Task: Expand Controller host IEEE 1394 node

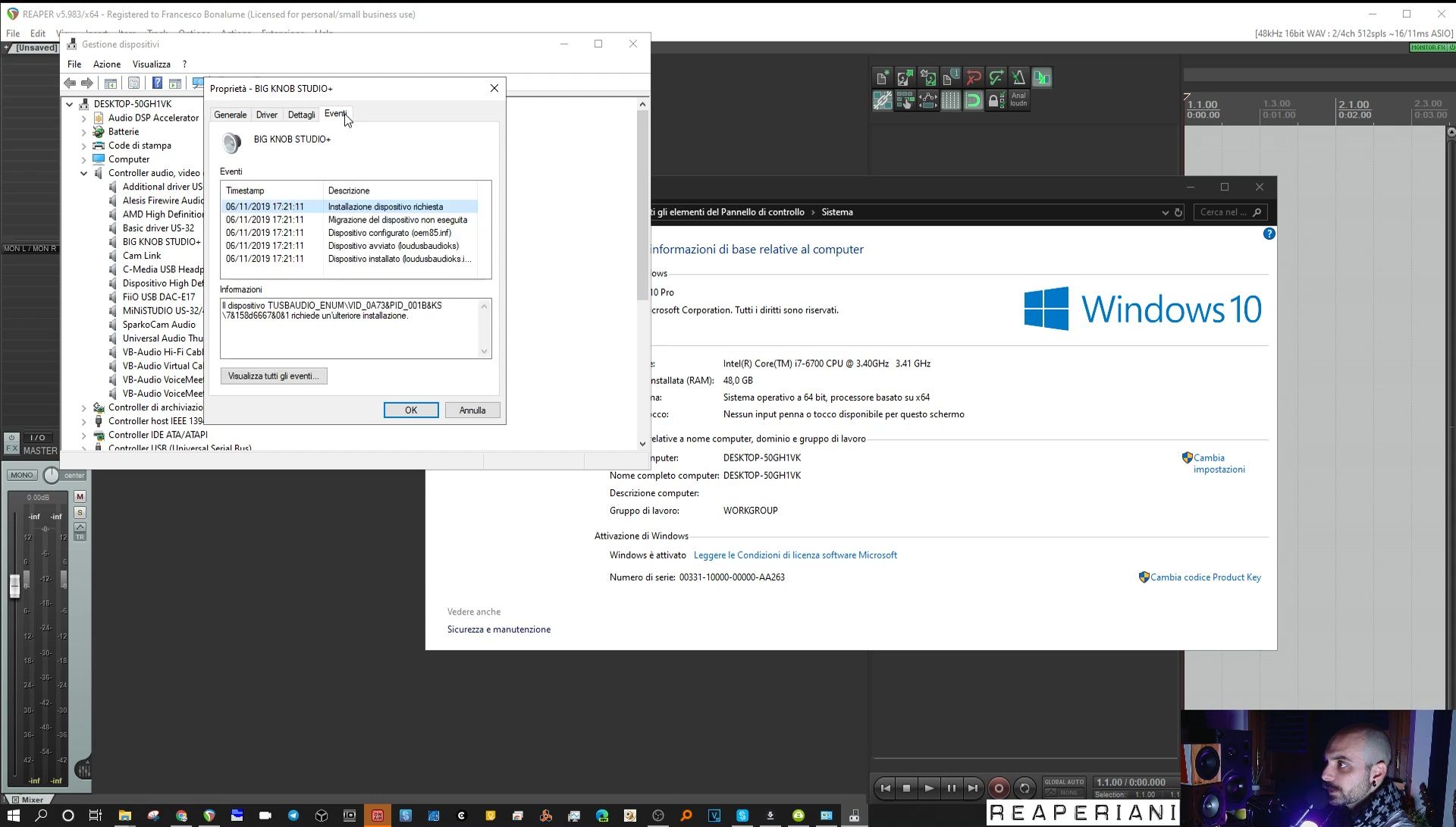Action: (84, 421)
